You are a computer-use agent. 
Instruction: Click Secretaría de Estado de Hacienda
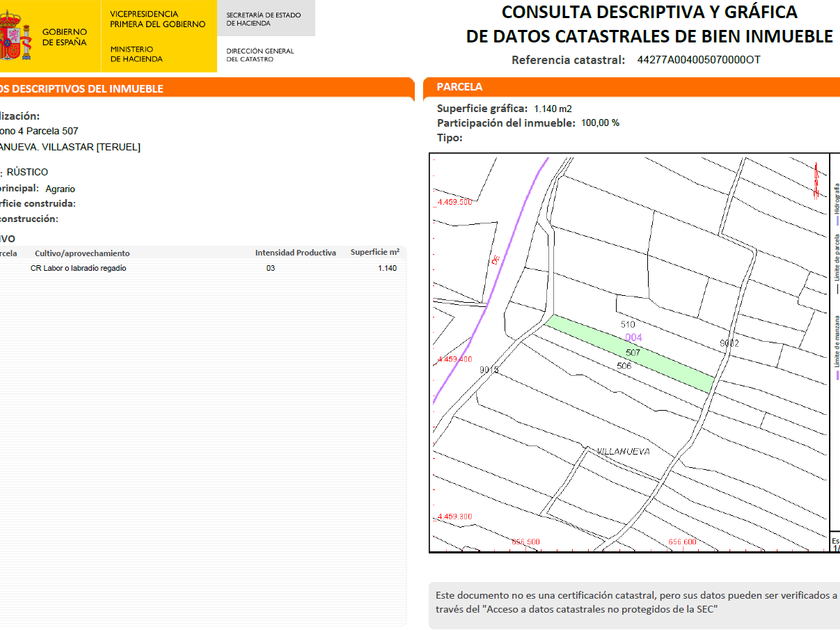coord(264,19)
